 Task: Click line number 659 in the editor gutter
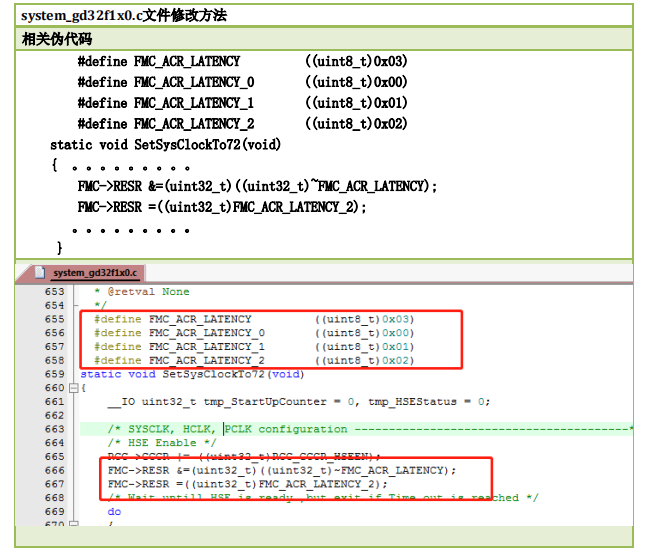tap(53, 374)
